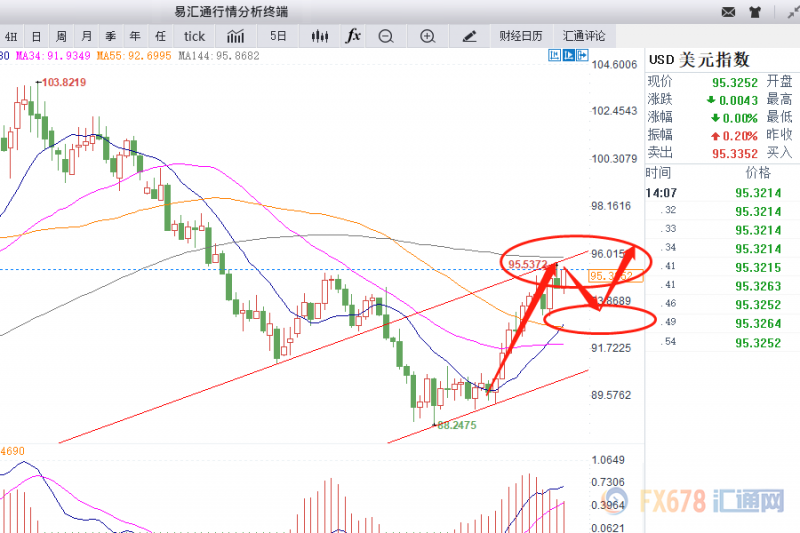The width and height of the screenshot is (800, 533).
Task: Choose the 周 weekly timeframe
Action: [61, 36]
